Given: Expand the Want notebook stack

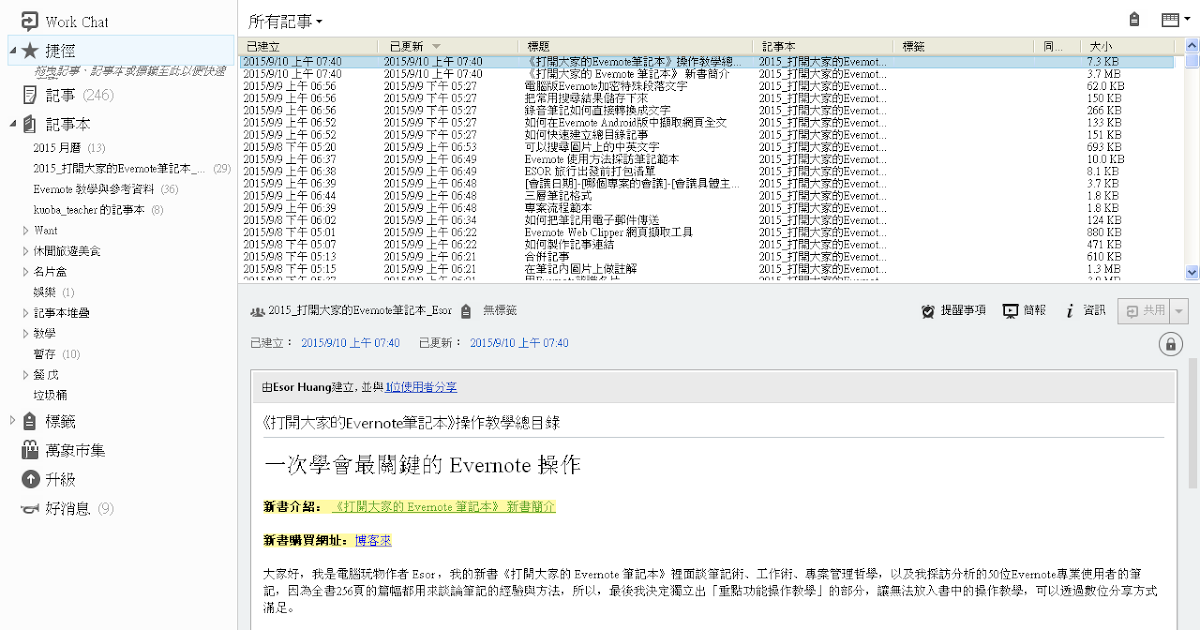Looking at the screenshot, I should tap(26, 230).
